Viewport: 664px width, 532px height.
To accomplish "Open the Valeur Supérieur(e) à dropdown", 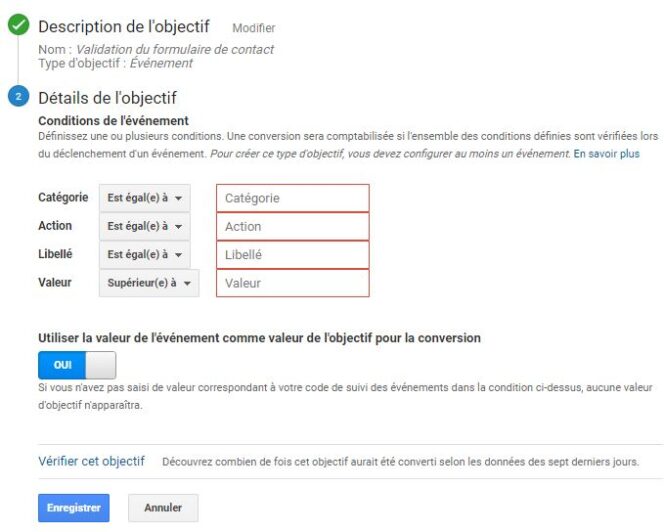I will point(148,283).
